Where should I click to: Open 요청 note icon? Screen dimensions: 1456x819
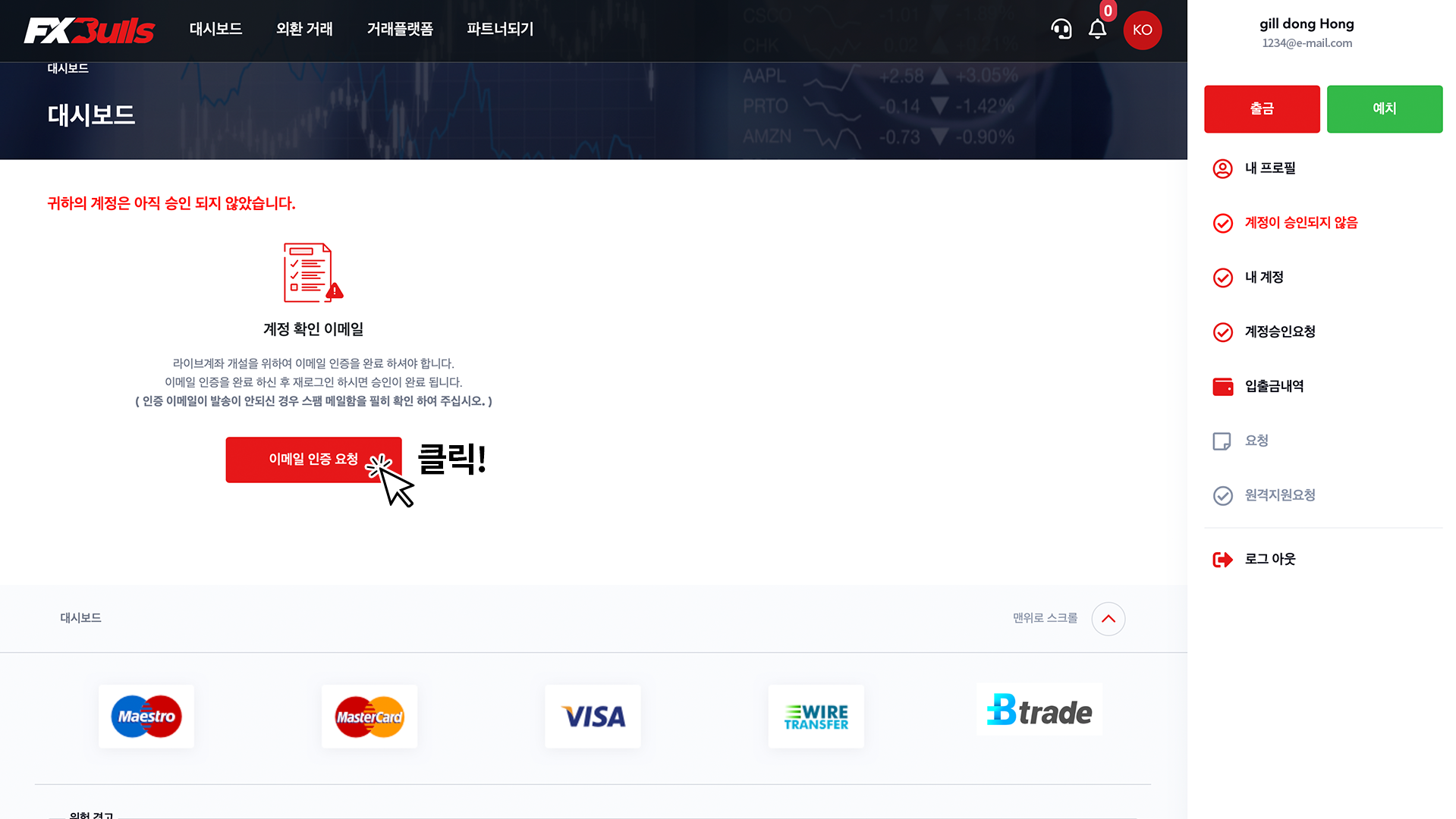coord(1222,441)
